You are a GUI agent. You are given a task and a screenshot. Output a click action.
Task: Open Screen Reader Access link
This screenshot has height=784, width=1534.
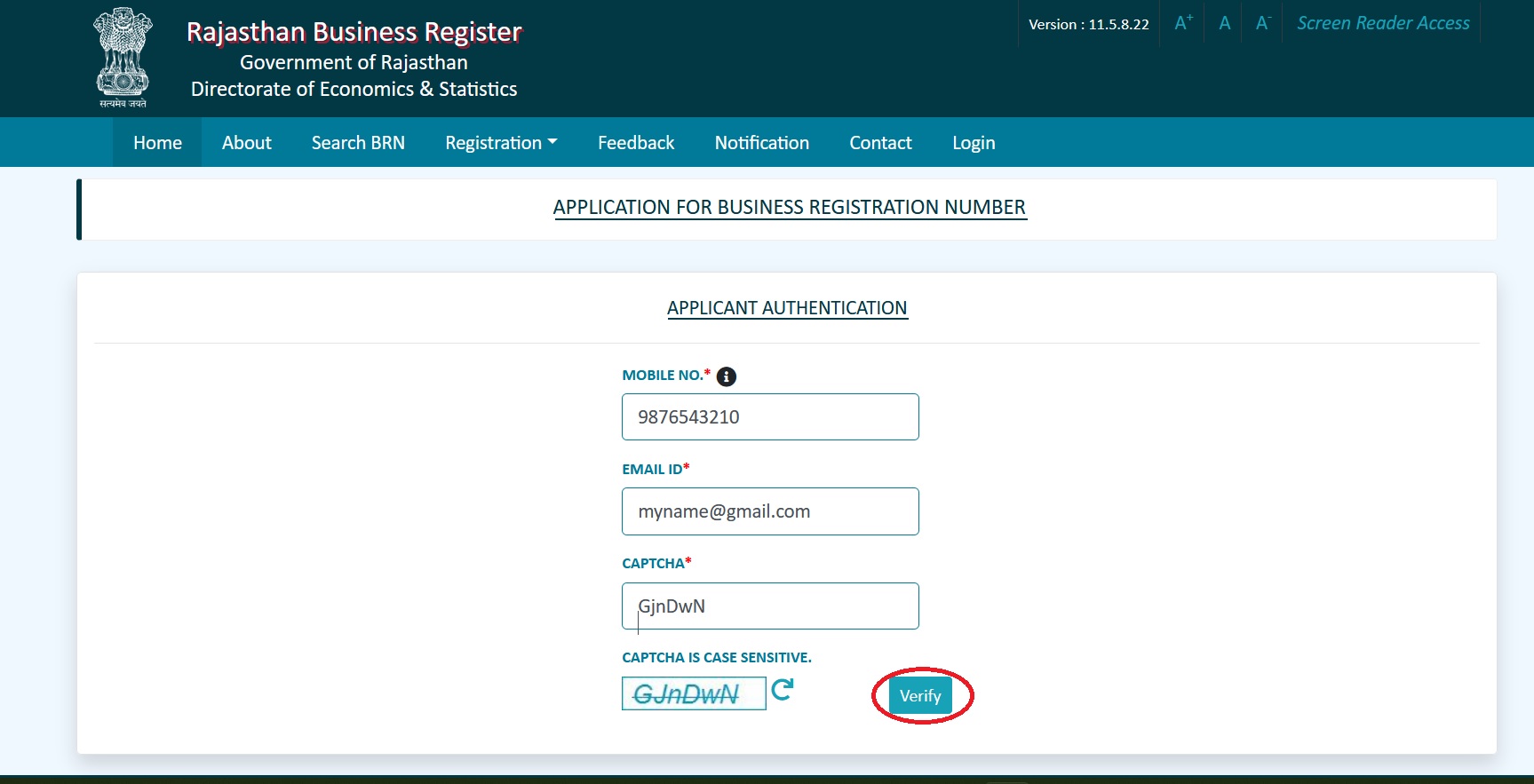(x=1382, y=24)
